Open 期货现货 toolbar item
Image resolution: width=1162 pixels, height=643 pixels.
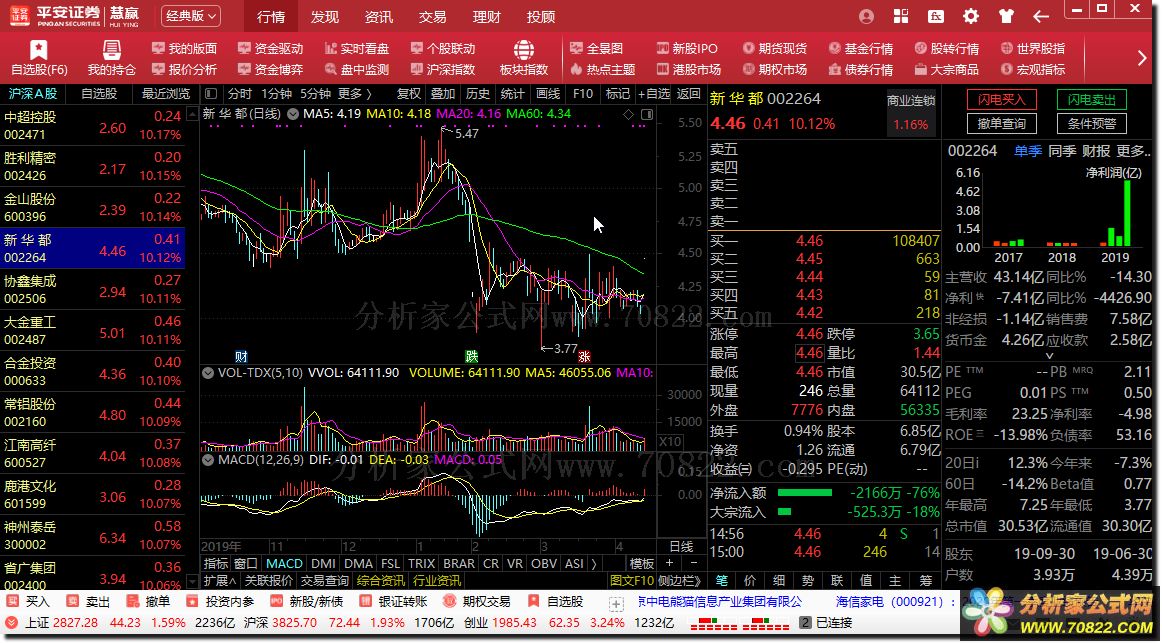click(774, 48)
